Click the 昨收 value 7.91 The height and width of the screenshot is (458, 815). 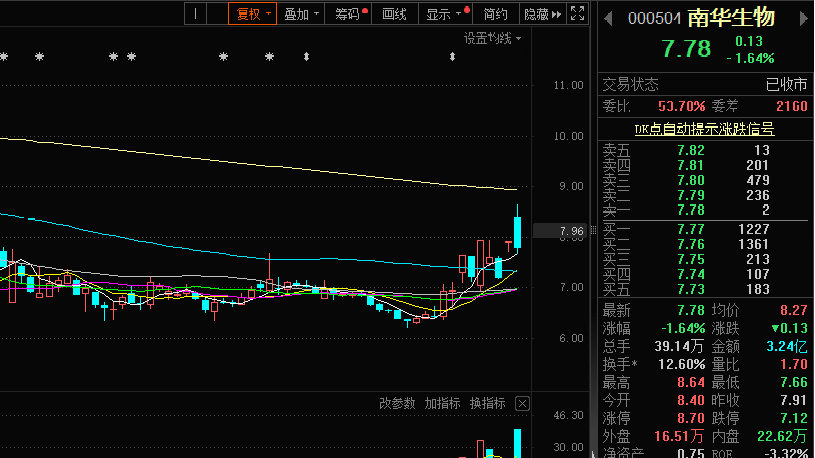(x=794, y=400)
